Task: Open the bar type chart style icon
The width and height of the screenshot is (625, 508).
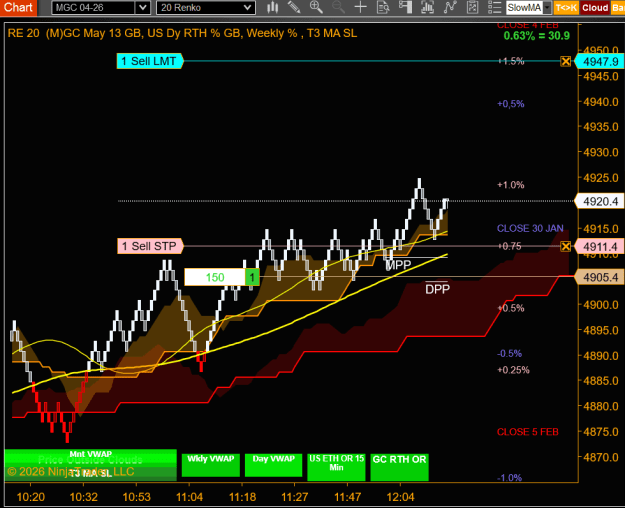Action: point(273,7)
